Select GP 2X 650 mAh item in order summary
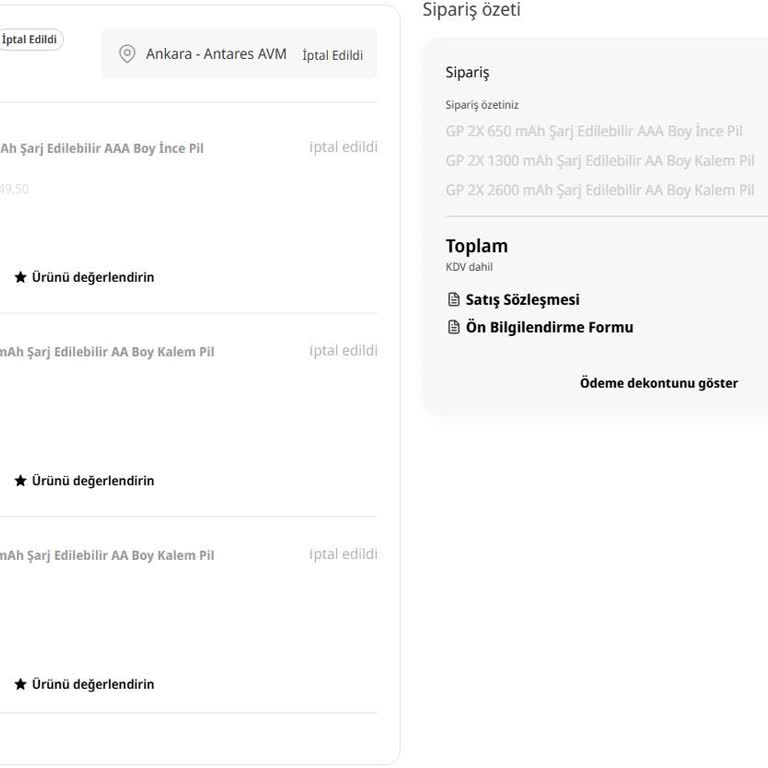Screen dimensions: 768x768 pyautogui.click(x=593, y=131)
